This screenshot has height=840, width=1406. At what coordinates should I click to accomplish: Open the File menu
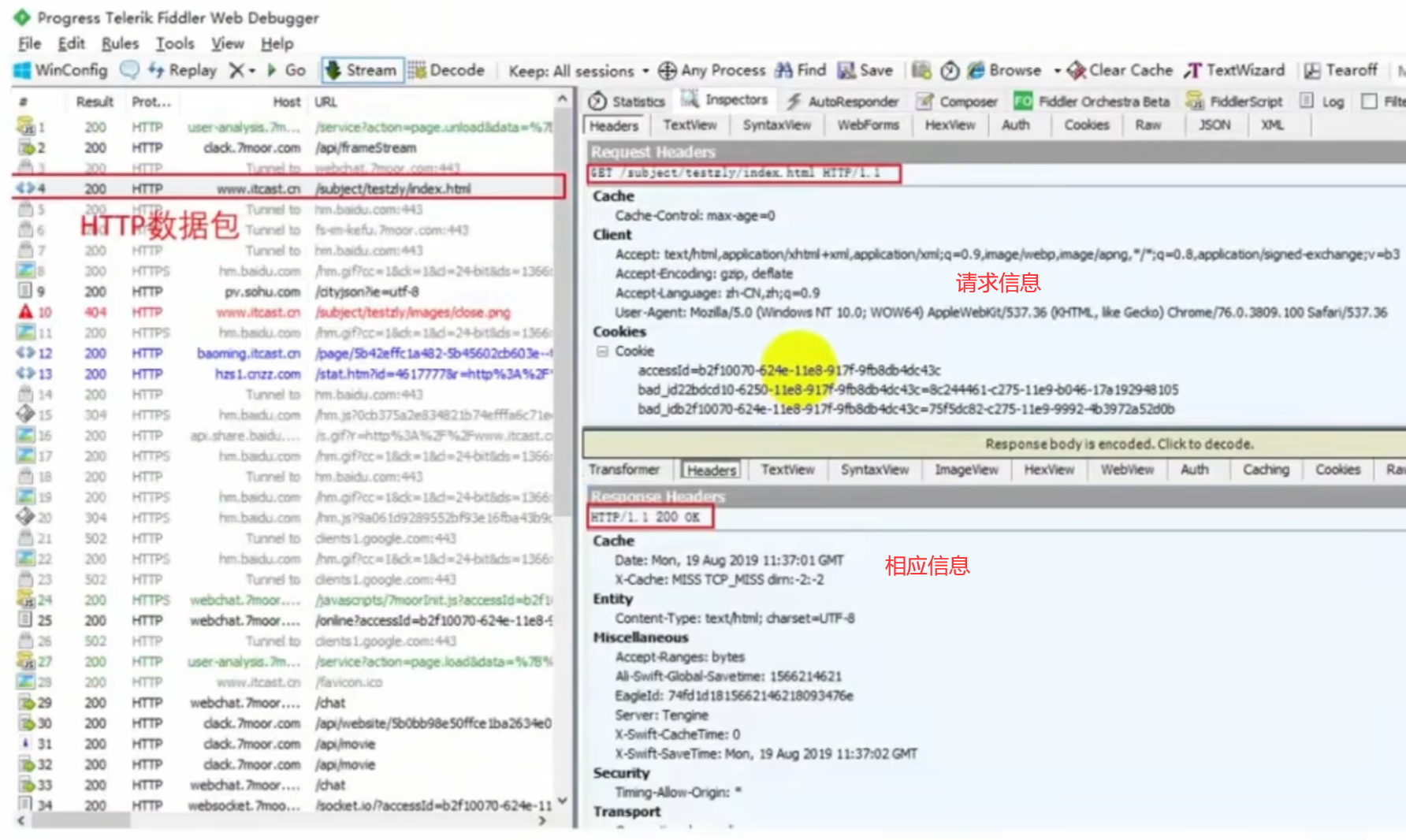pyautogui.click(x=30, y=43)
